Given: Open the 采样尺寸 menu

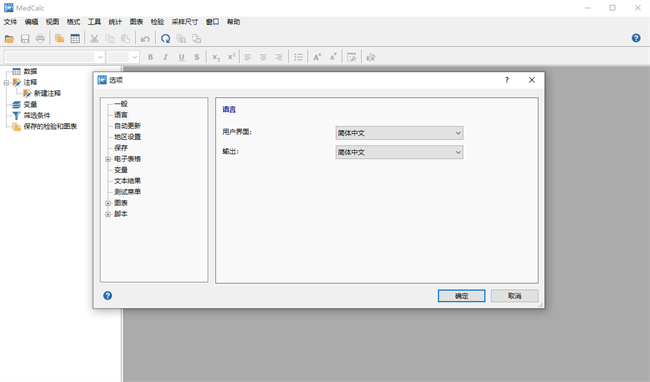Looking at the screenshot, I should point(185,22).
